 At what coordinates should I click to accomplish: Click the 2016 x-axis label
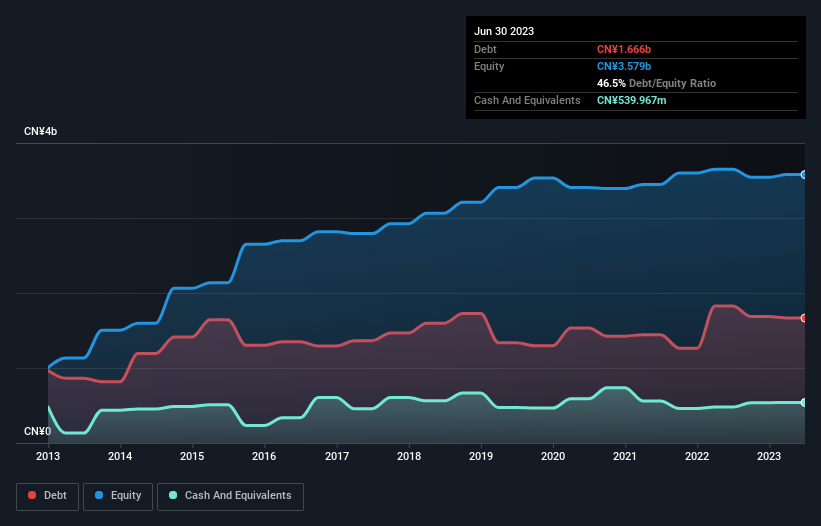click(x=264, y=456)
